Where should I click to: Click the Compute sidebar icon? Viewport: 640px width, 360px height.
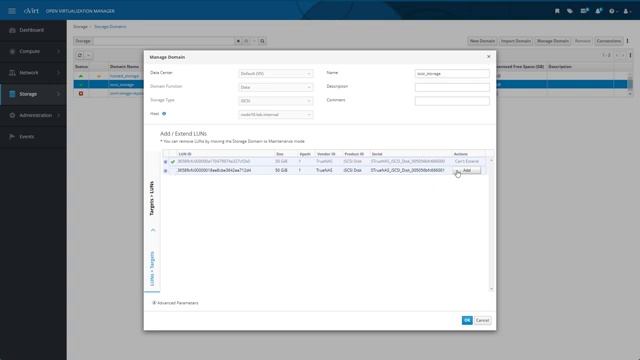click(x=12, y=51)
